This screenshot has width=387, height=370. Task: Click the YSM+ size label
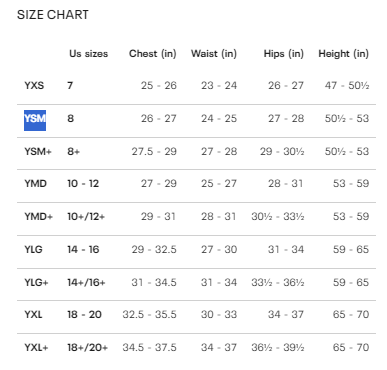pyautogui.click(x=38, y=152)
